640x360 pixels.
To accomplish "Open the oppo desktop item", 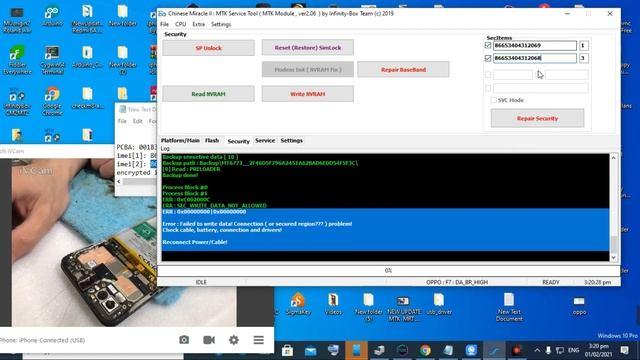I will (x=579, y=306).
